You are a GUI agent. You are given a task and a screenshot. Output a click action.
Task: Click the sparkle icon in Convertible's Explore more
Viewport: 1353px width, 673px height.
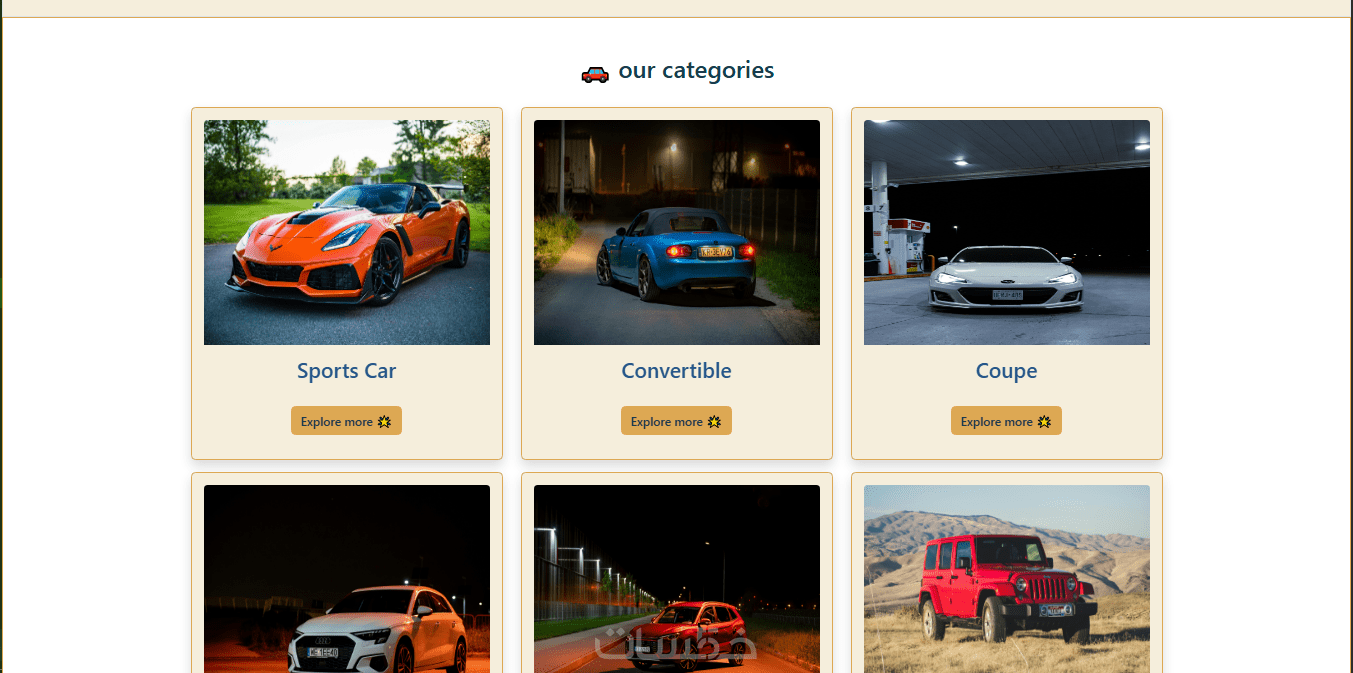[714, 422]
